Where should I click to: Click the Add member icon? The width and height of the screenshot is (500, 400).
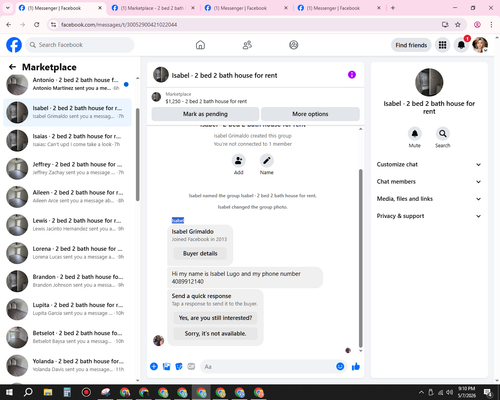[x=239, y=161]
